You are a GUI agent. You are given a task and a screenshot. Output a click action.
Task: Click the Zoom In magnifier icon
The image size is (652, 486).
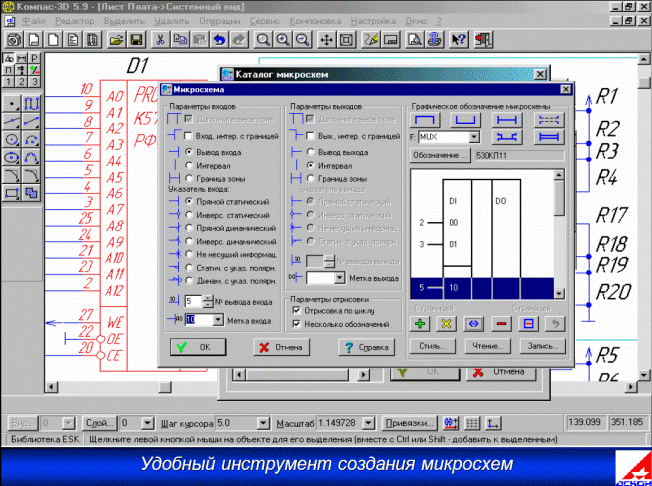pos(284,40)
